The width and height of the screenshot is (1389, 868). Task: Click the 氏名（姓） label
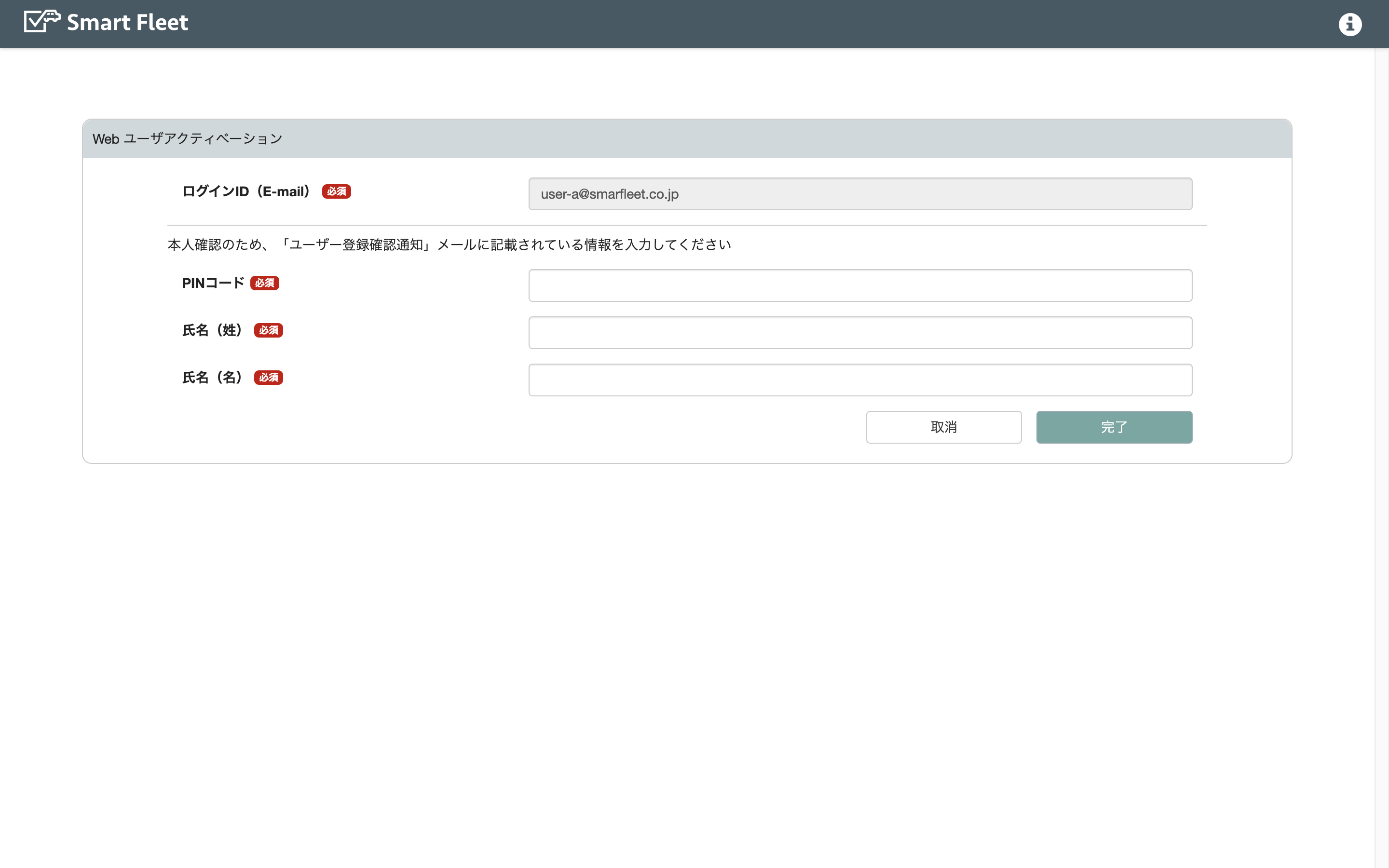click(x=213, y=330)
